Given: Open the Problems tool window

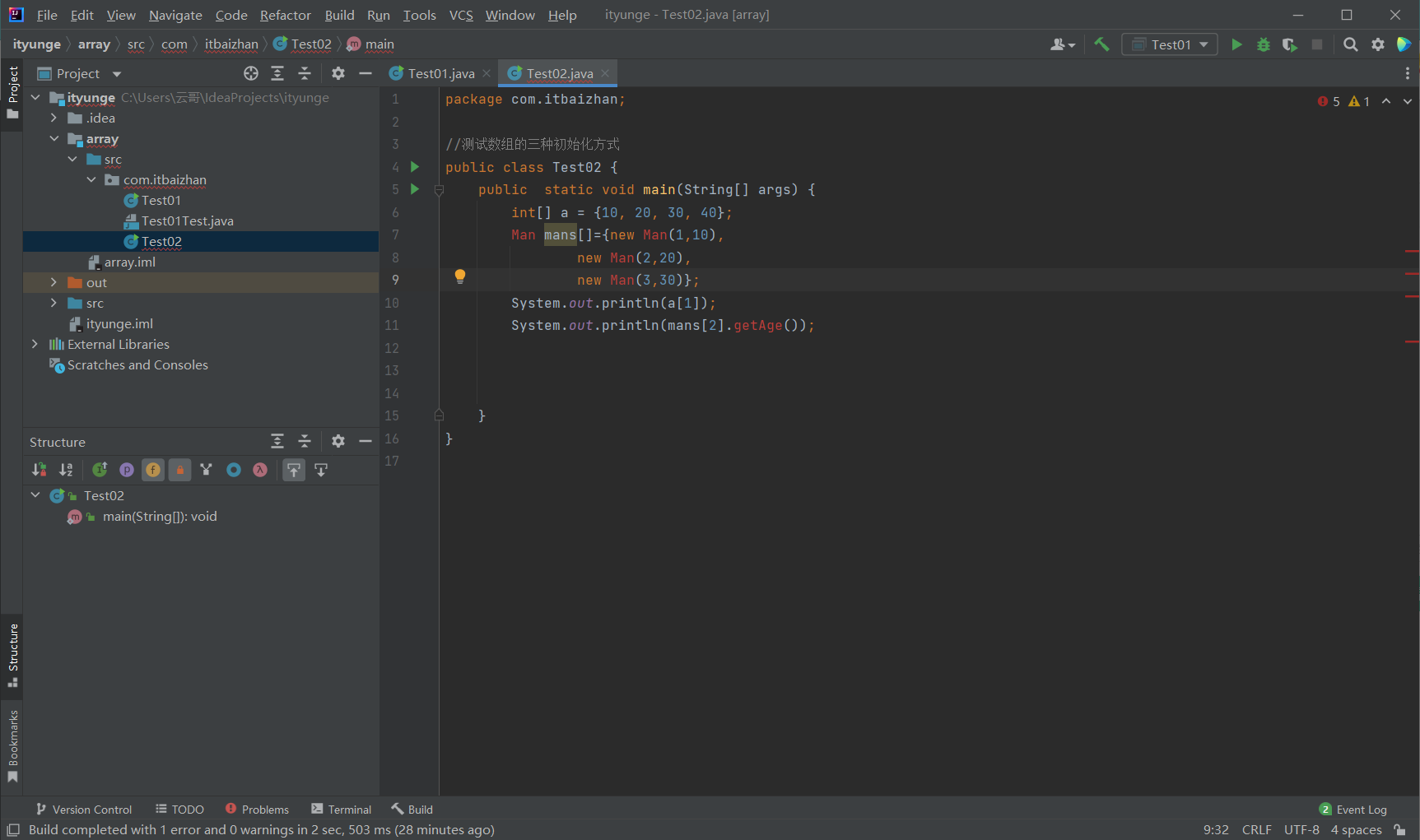Looking at the screenshot, I should [x=257, y=810].
